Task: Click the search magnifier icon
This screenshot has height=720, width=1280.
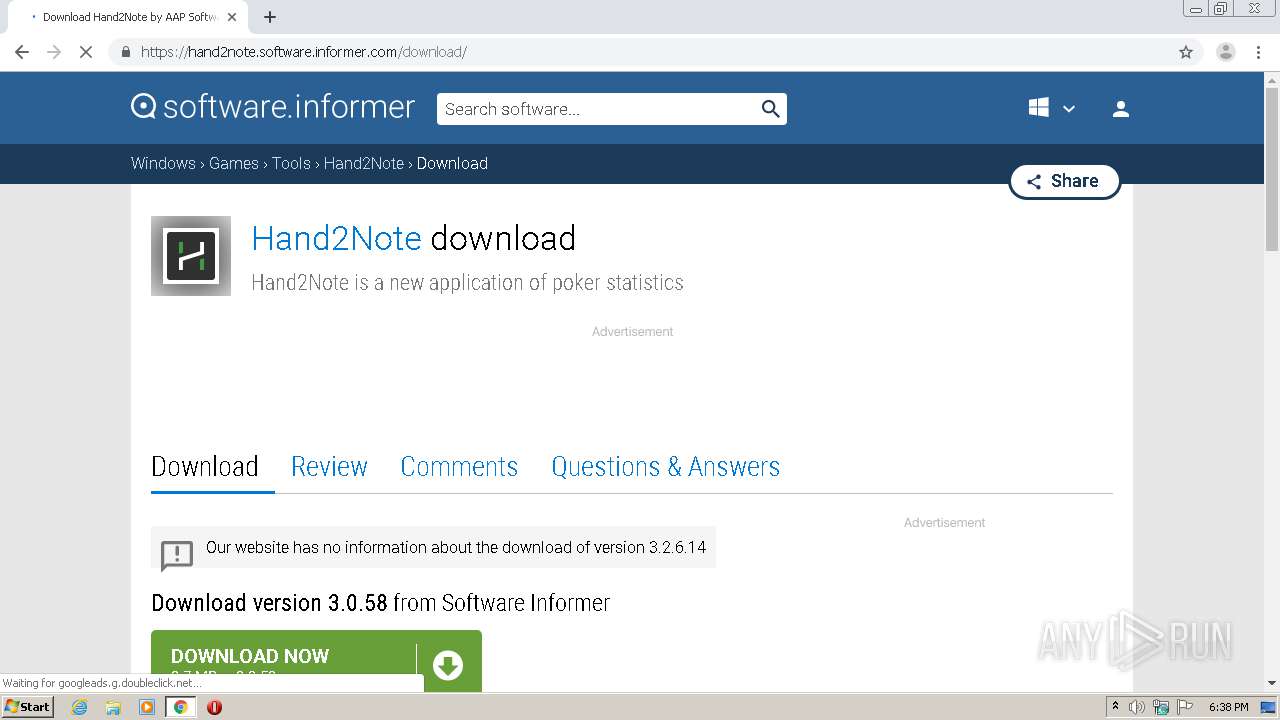Action: [x=770, y=109]
